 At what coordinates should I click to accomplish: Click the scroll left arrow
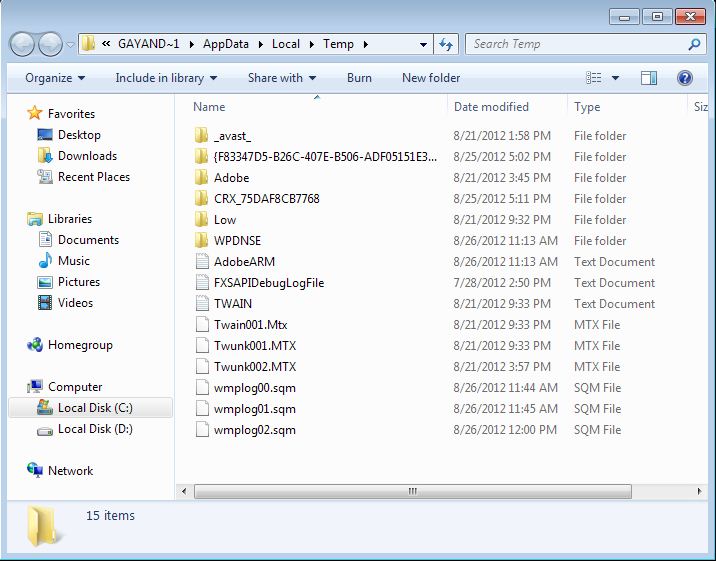point(184,492)
